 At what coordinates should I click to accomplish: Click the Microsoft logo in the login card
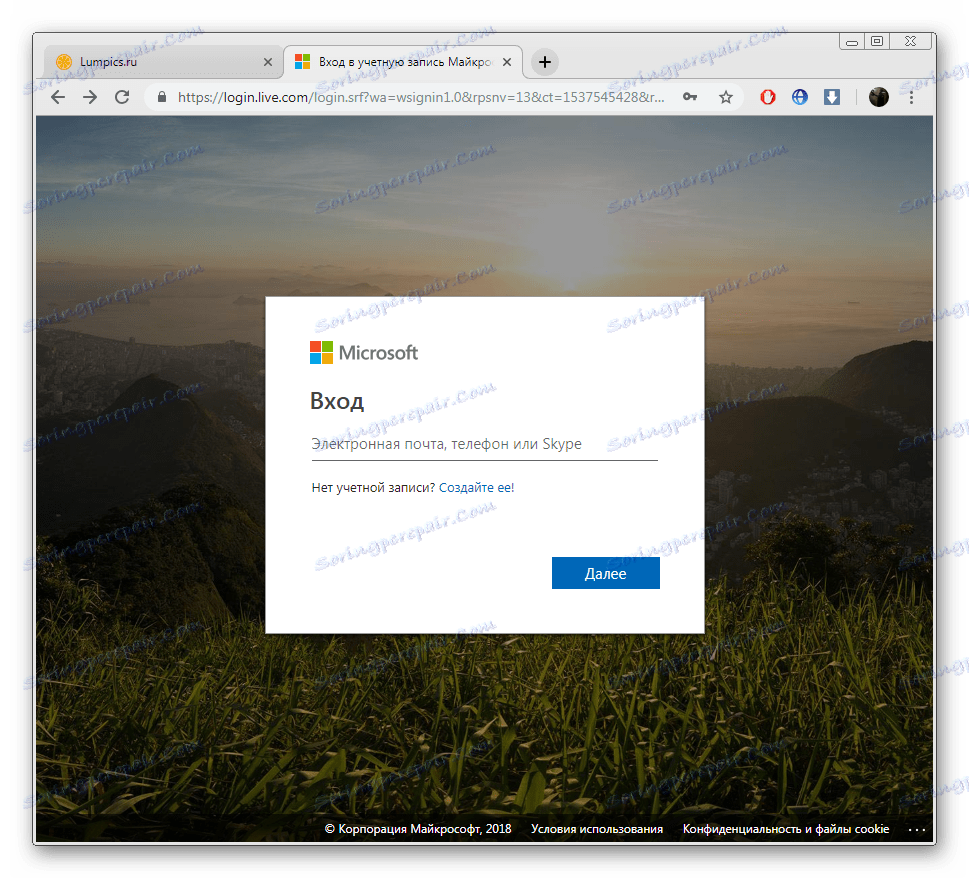[x=363, y=353]
